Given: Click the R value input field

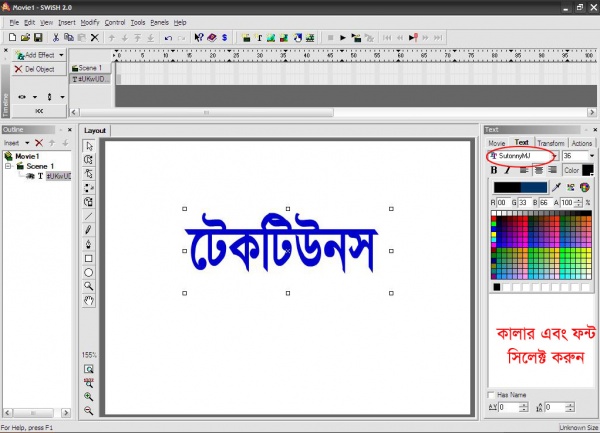Looking at the screenshot, I should [502, 202].
